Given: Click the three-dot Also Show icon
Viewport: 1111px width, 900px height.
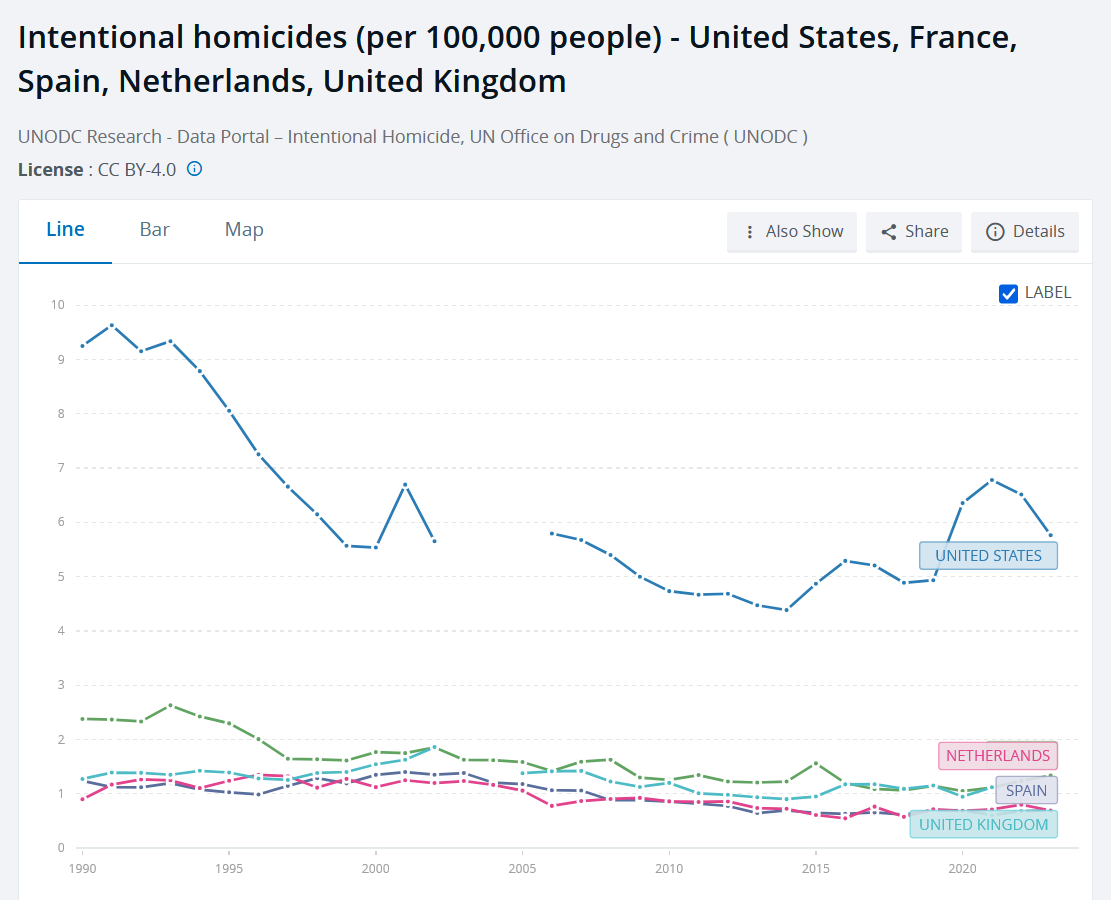Looking at the screenshot, I should (x=750, y=232).
